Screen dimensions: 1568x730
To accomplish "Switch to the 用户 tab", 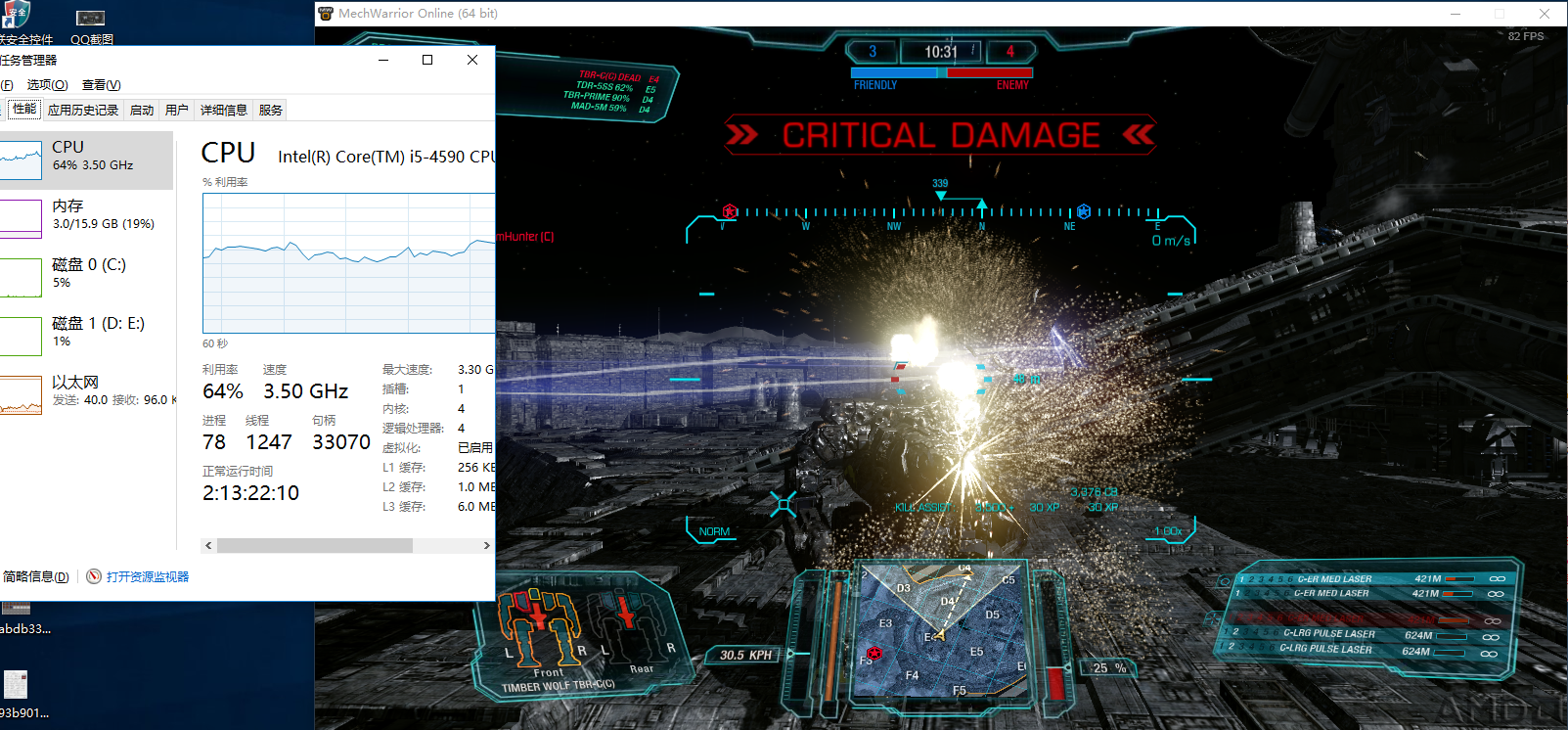I will (x=177, y=110).
